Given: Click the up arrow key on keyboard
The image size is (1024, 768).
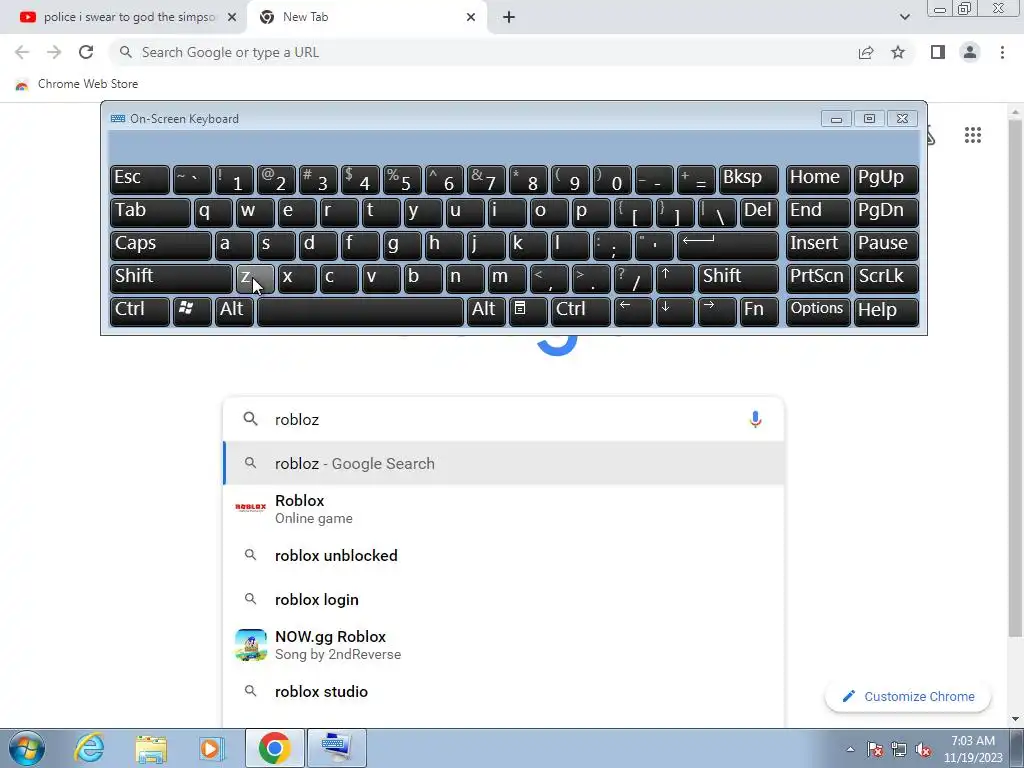Looking at the screenshot, I should 675,278.
